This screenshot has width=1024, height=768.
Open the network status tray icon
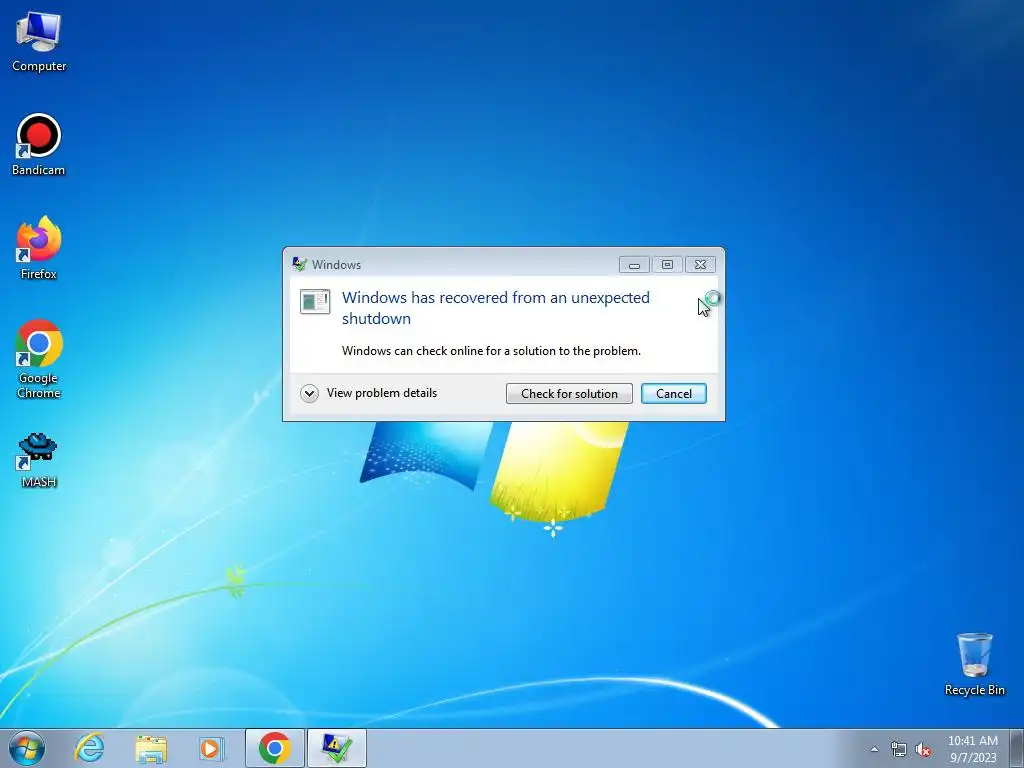point(899,750)
